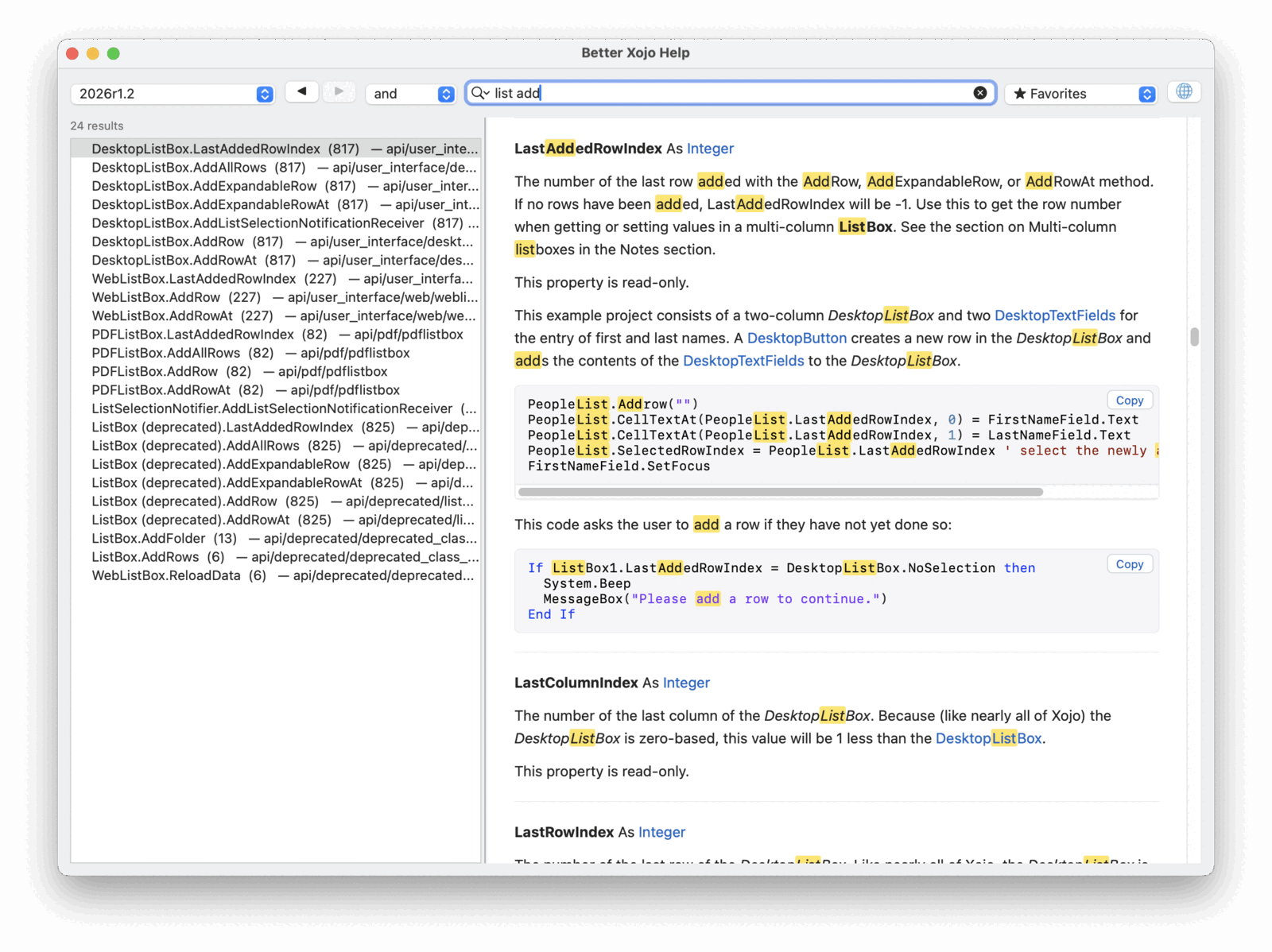Image resolution: width=1272 pixels, height=952 pixels.
Task: Select result ListBox (deprecated).AddRowAt
Action: (x=276, y=520)
